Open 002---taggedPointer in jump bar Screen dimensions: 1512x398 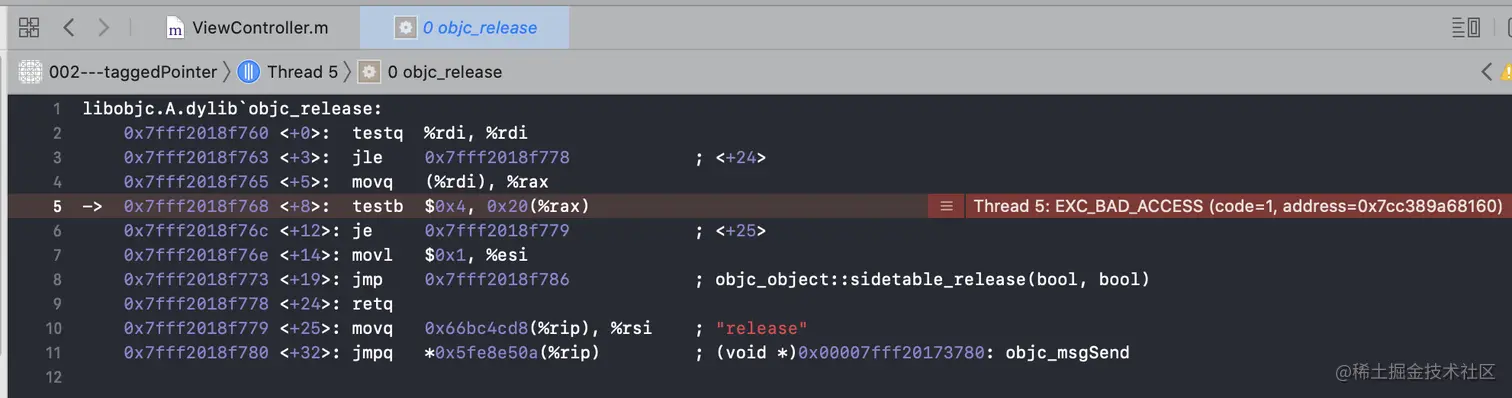(118, 72)
